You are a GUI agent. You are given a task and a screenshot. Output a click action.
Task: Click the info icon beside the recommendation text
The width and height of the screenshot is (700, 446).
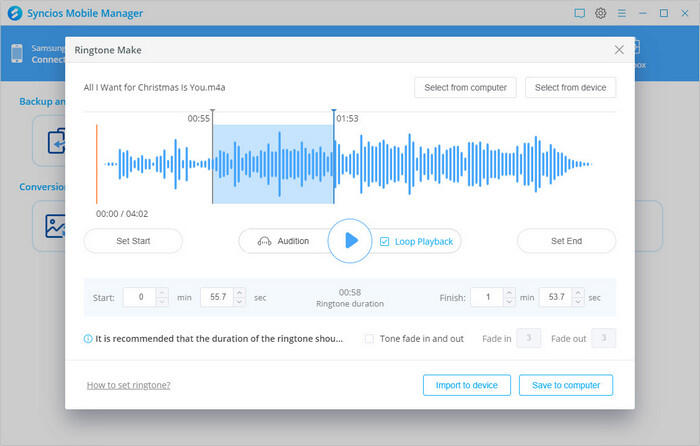88,339
